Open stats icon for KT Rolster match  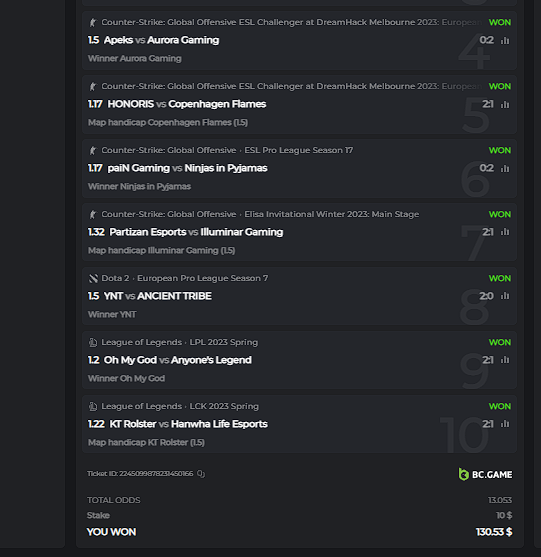tap(505, 424)
